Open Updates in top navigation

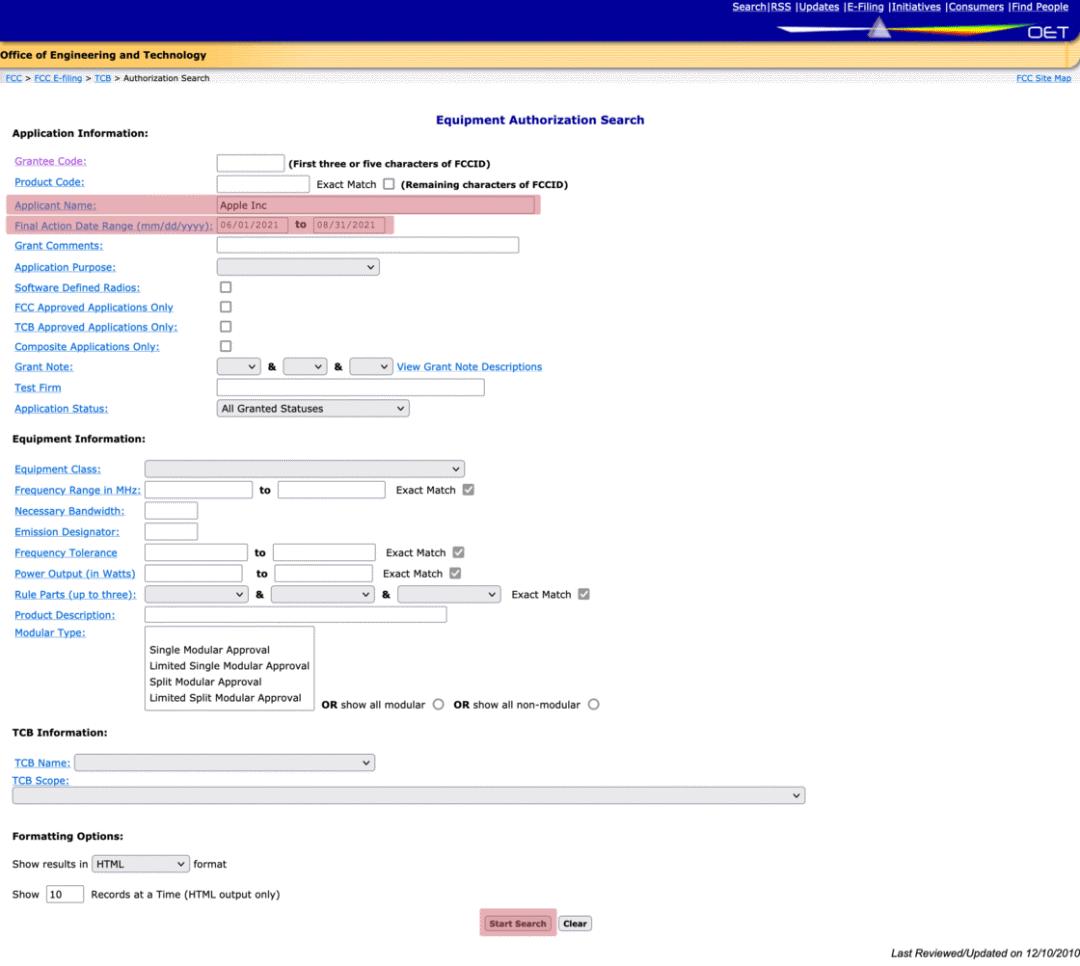tap(819, 7)
